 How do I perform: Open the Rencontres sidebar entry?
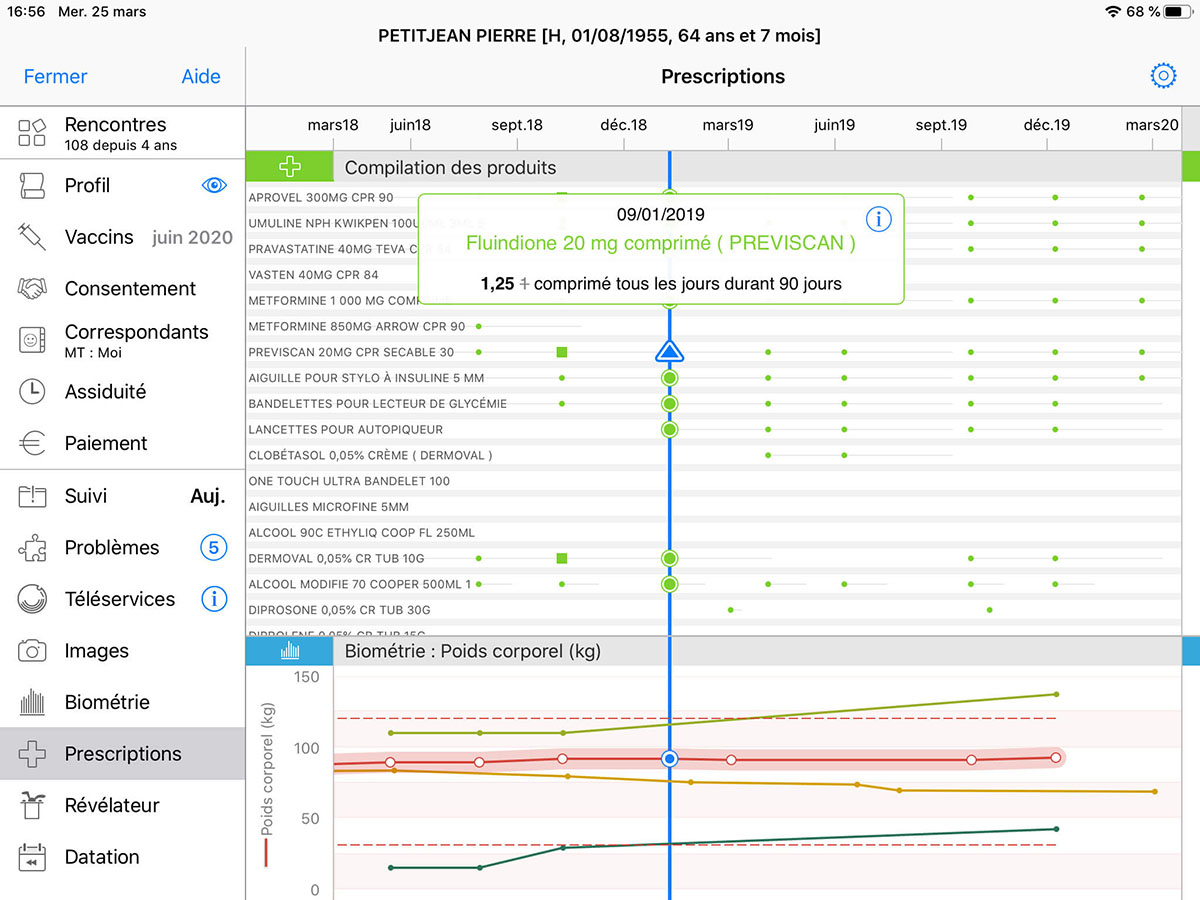click(115, 133)
